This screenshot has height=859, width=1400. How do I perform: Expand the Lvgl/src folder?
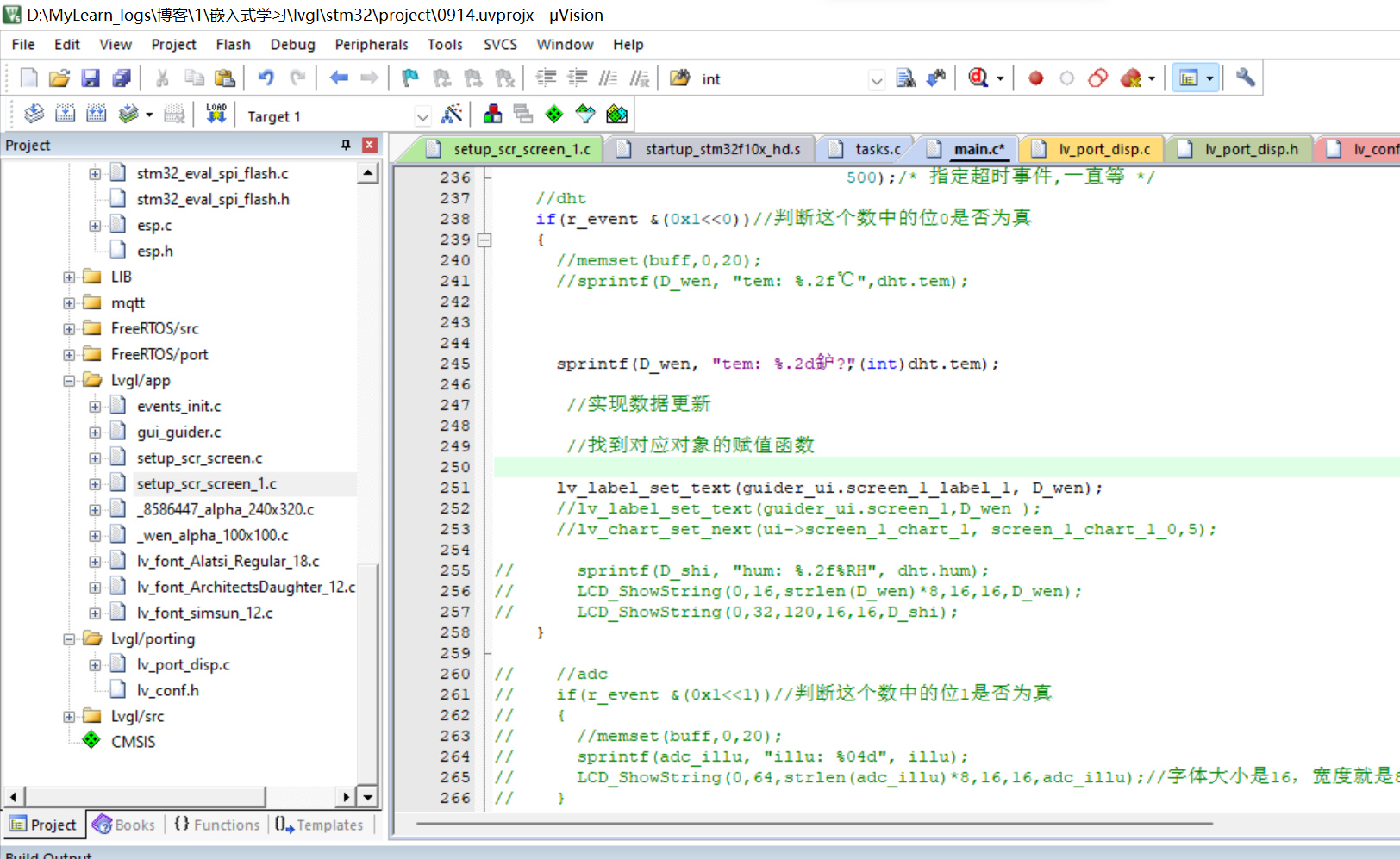click(69, 717)
